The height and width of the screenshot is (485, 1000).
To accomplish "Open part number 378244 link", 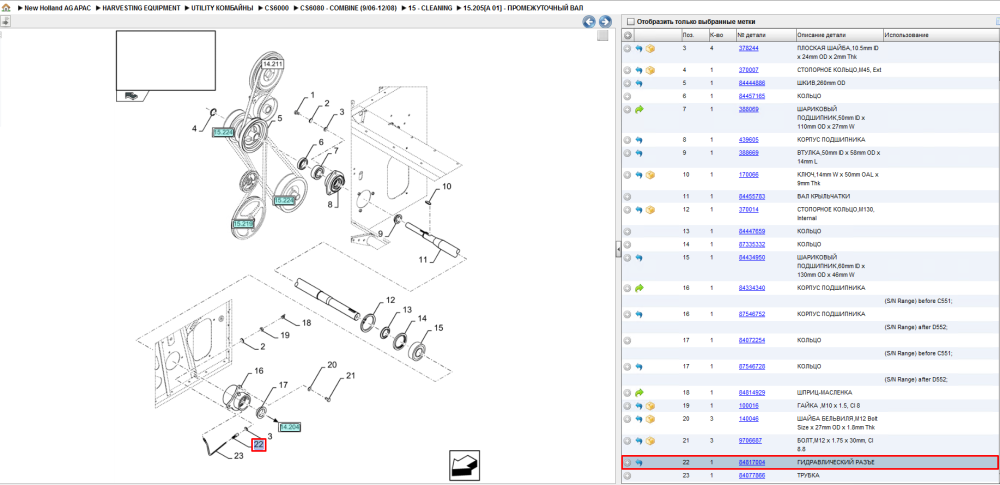I will (x=748, y=48).
